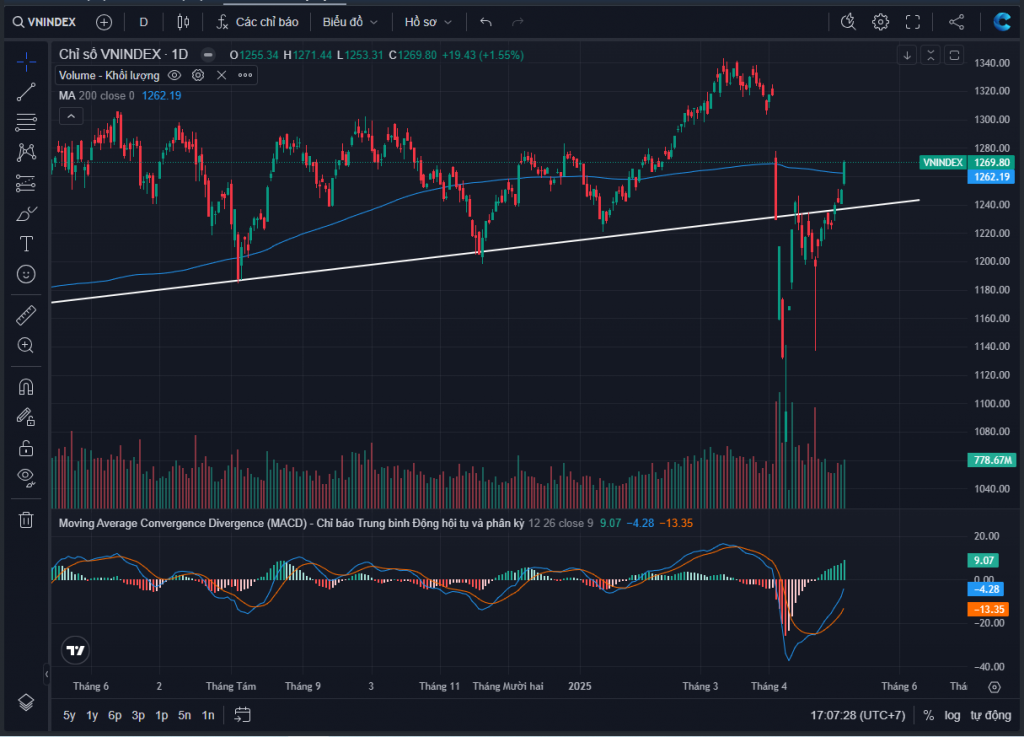Remove the Volume indicator
The width and height of the screenshot is (1024, 737).
[x=221, y=76]
